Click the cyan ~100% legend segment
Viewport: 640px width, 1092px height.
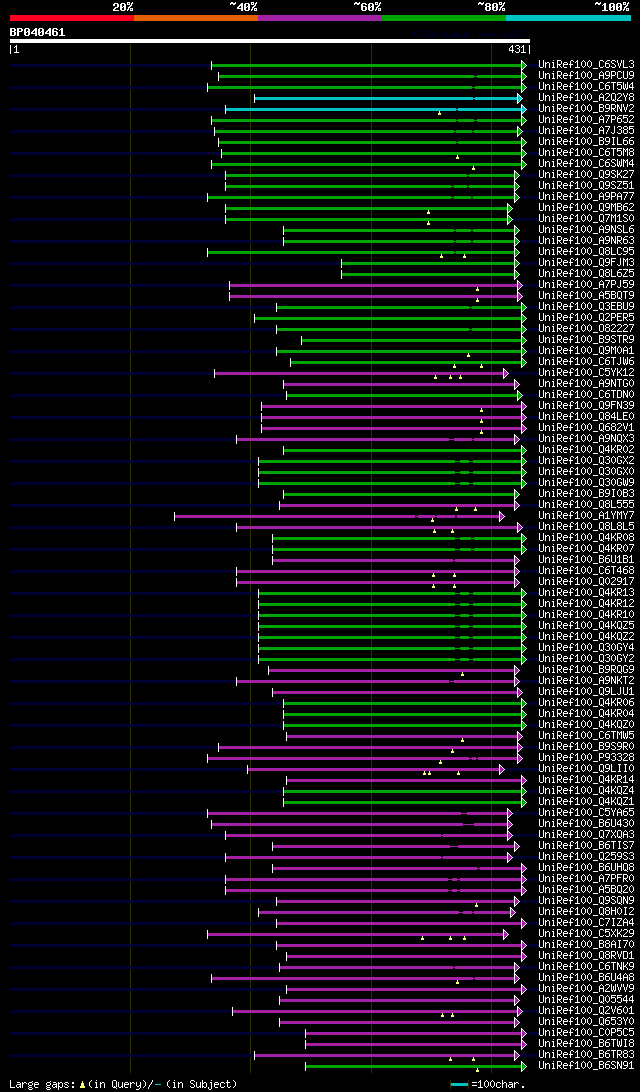coord(568,17)
